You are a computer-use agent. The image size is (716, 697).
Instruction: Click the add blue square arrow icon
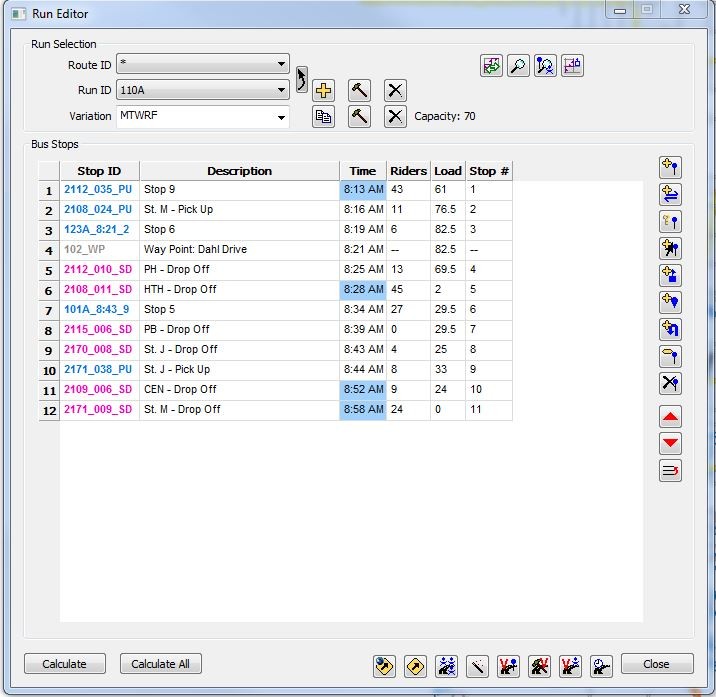pos(670,275)
